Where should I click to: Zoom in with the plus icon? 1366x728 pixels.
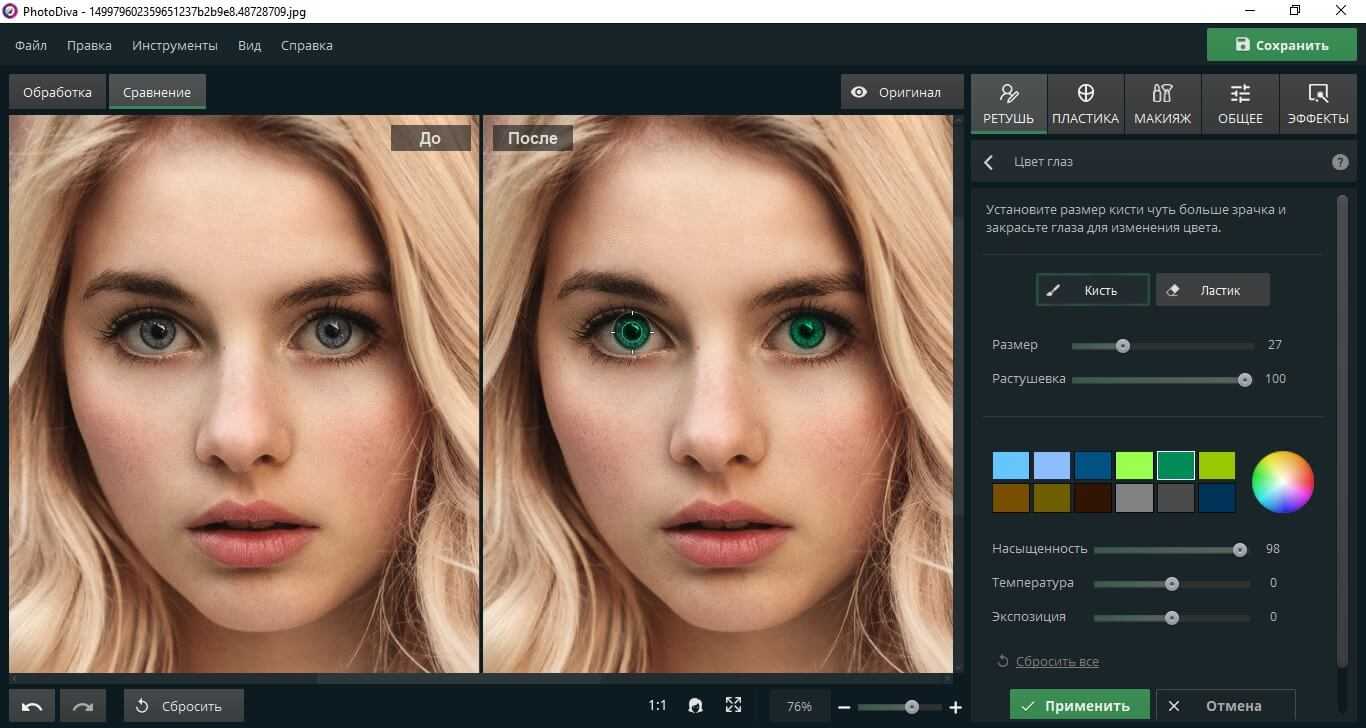(x=955, y=707)
